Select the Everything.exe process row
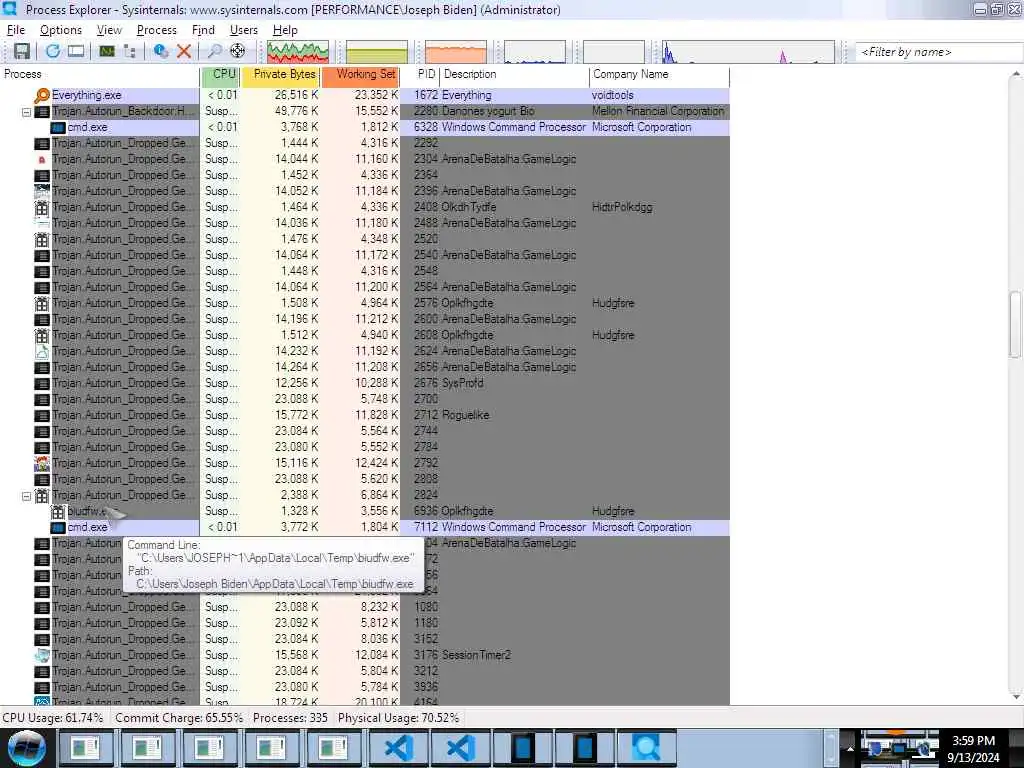The width and height of the screenshot is (1024, 768). [364, 95]
